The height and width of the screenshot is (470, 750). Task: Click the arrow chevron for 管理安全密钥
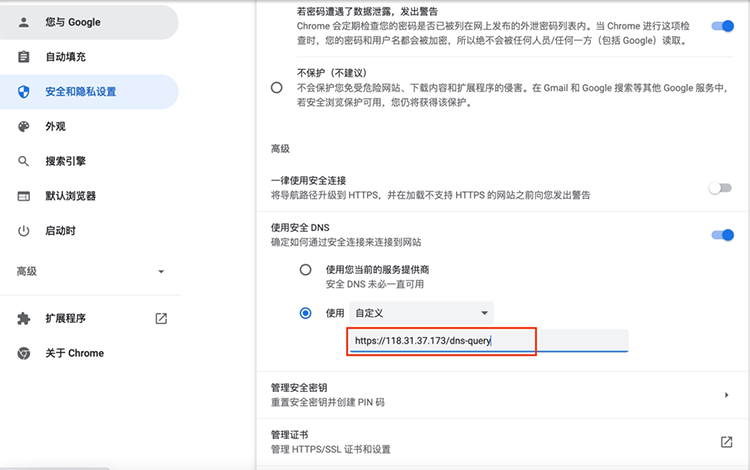pos(726,395)
